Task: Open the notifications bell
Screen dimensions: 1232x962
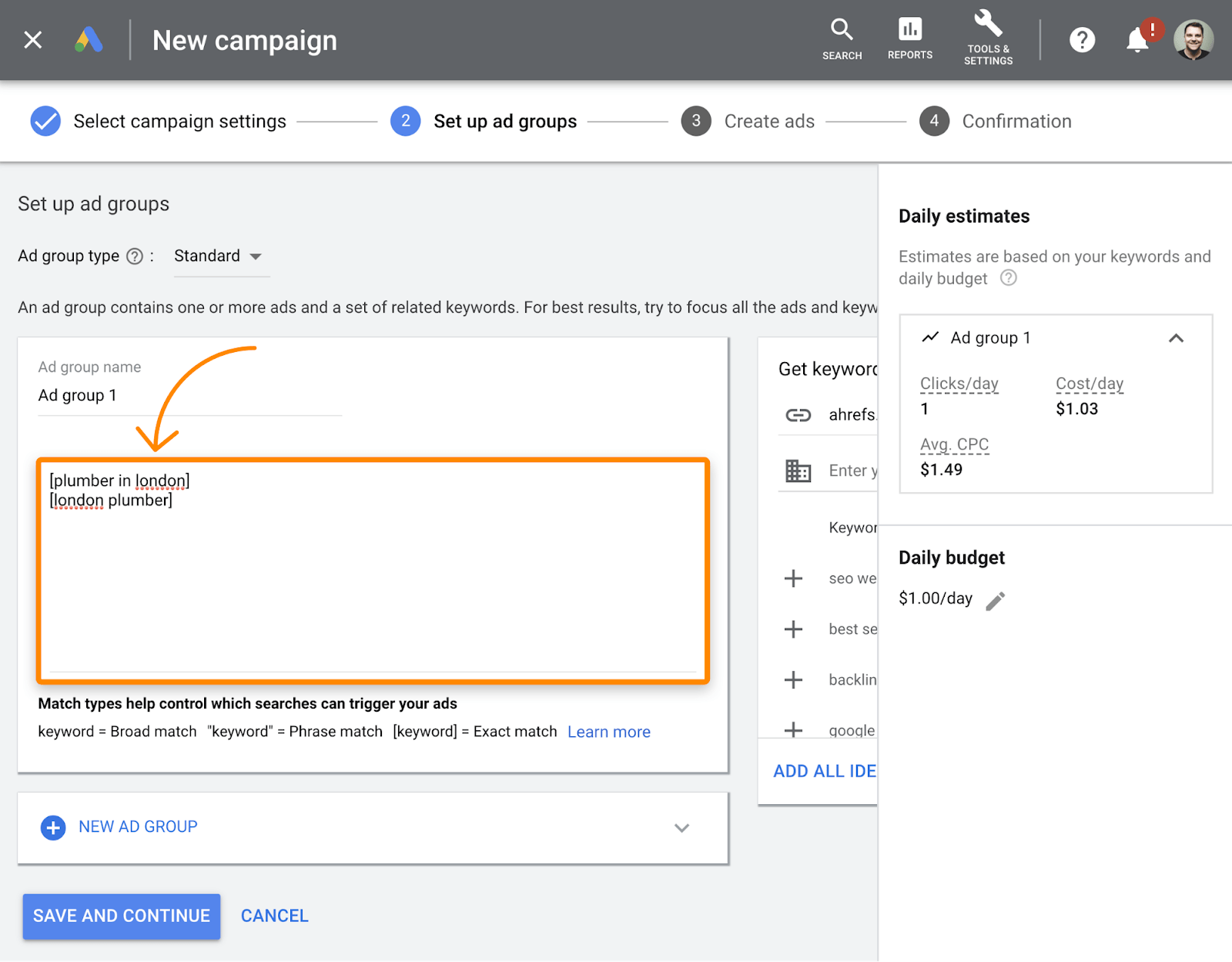Action: [x=1136, y=40]
